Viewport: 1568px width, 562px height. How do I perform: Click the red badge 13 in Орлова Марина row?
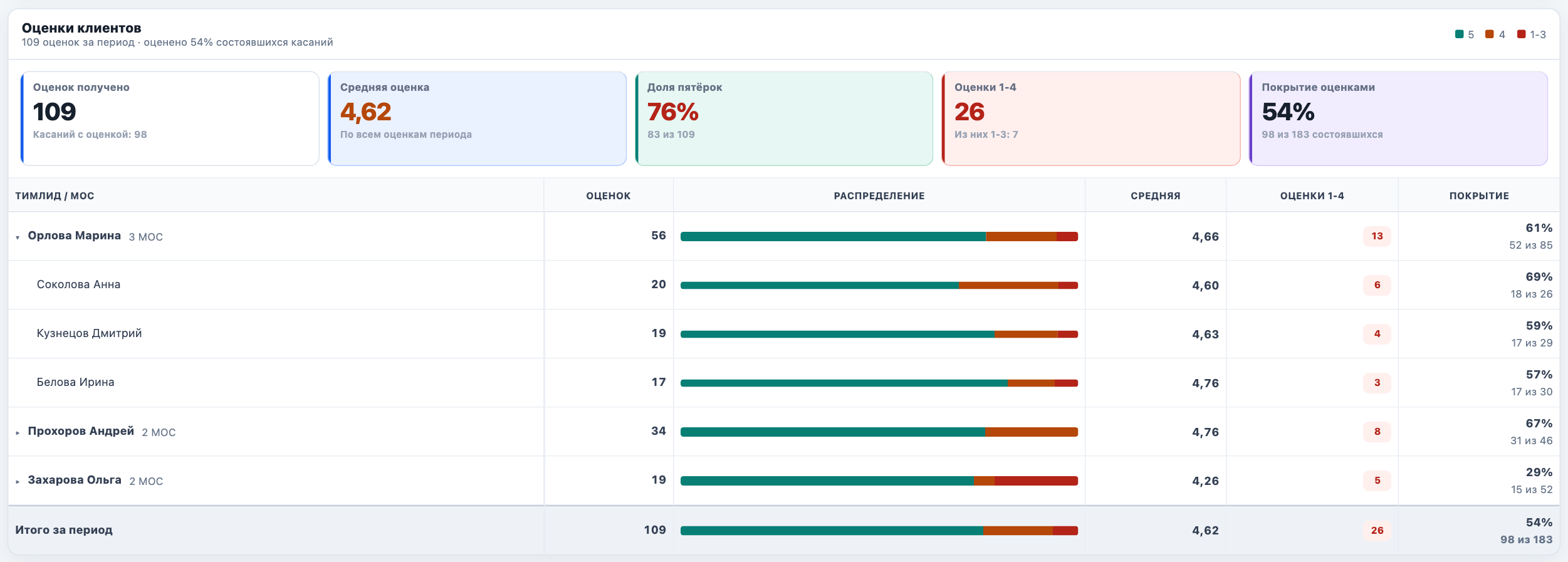point(1377,236)
